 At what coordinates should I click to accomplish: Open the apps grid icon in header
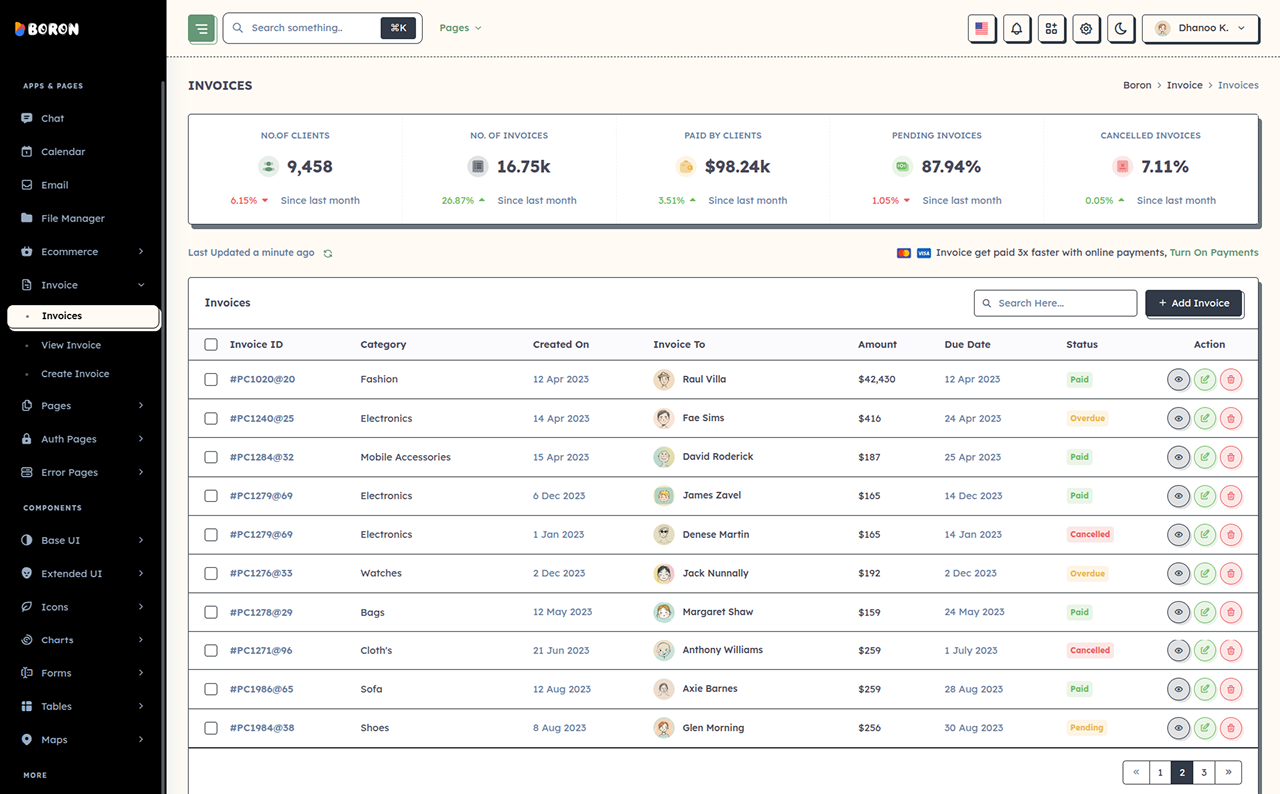tap(1051, 28)
